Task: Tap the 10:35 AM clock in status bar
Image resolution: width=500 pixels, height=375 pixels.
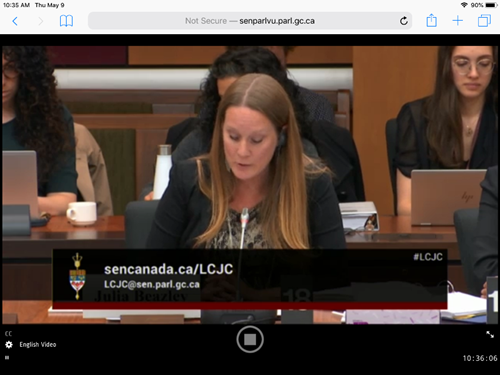Action: (16, 5)
